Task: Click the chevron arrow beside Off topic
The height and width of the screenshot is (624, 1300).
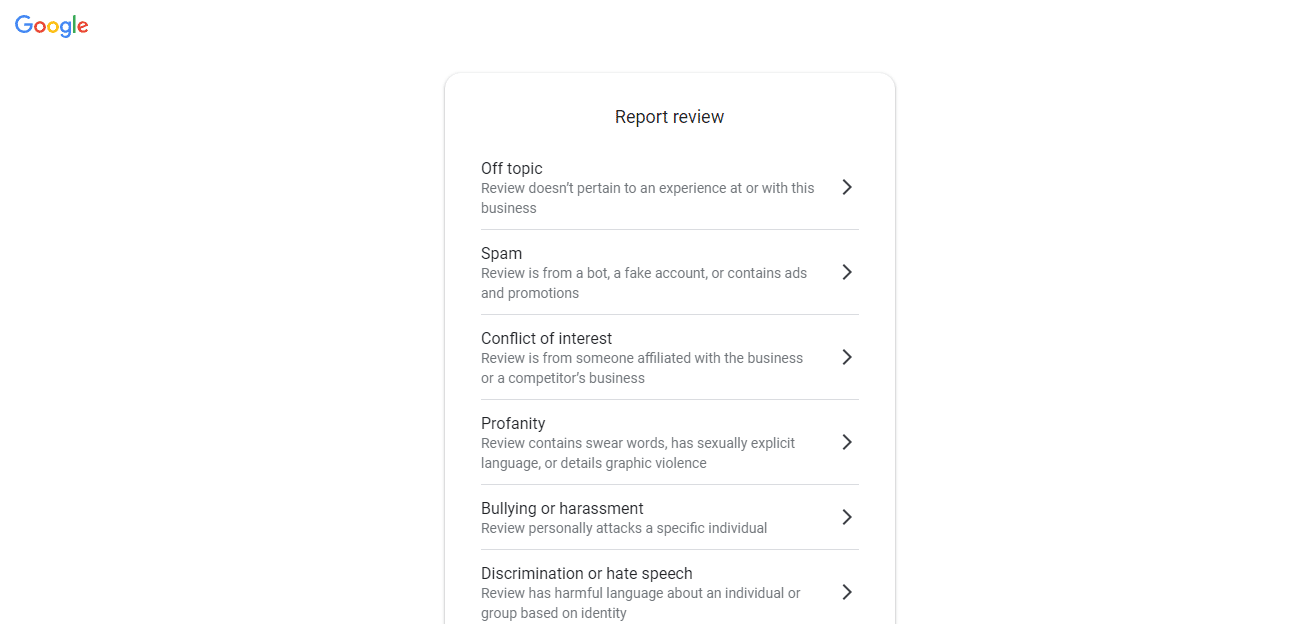Action: tap(847, 187)
